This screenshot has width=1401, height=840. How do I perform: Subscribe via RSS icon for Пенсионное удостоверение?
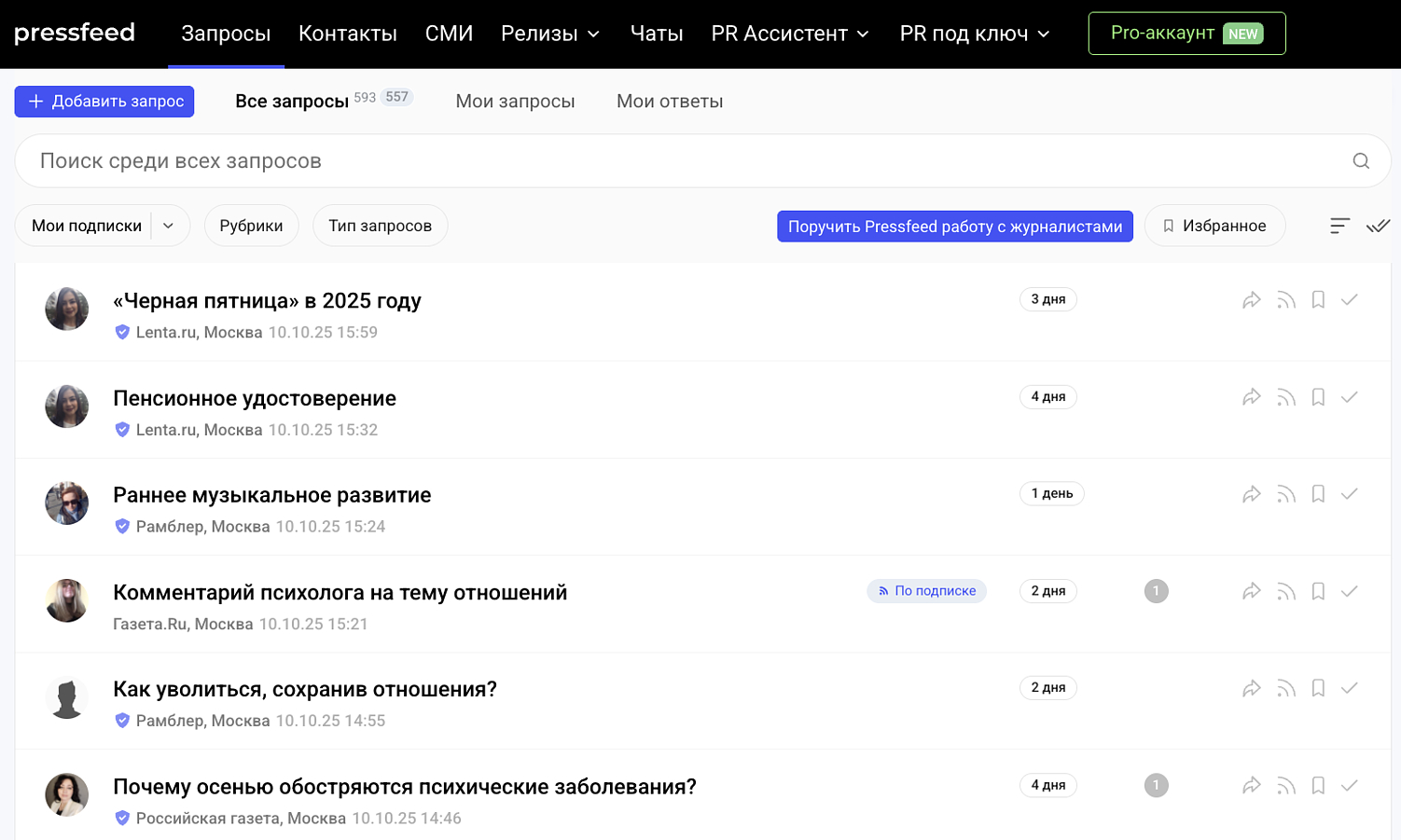click(x=1286, y=397)
